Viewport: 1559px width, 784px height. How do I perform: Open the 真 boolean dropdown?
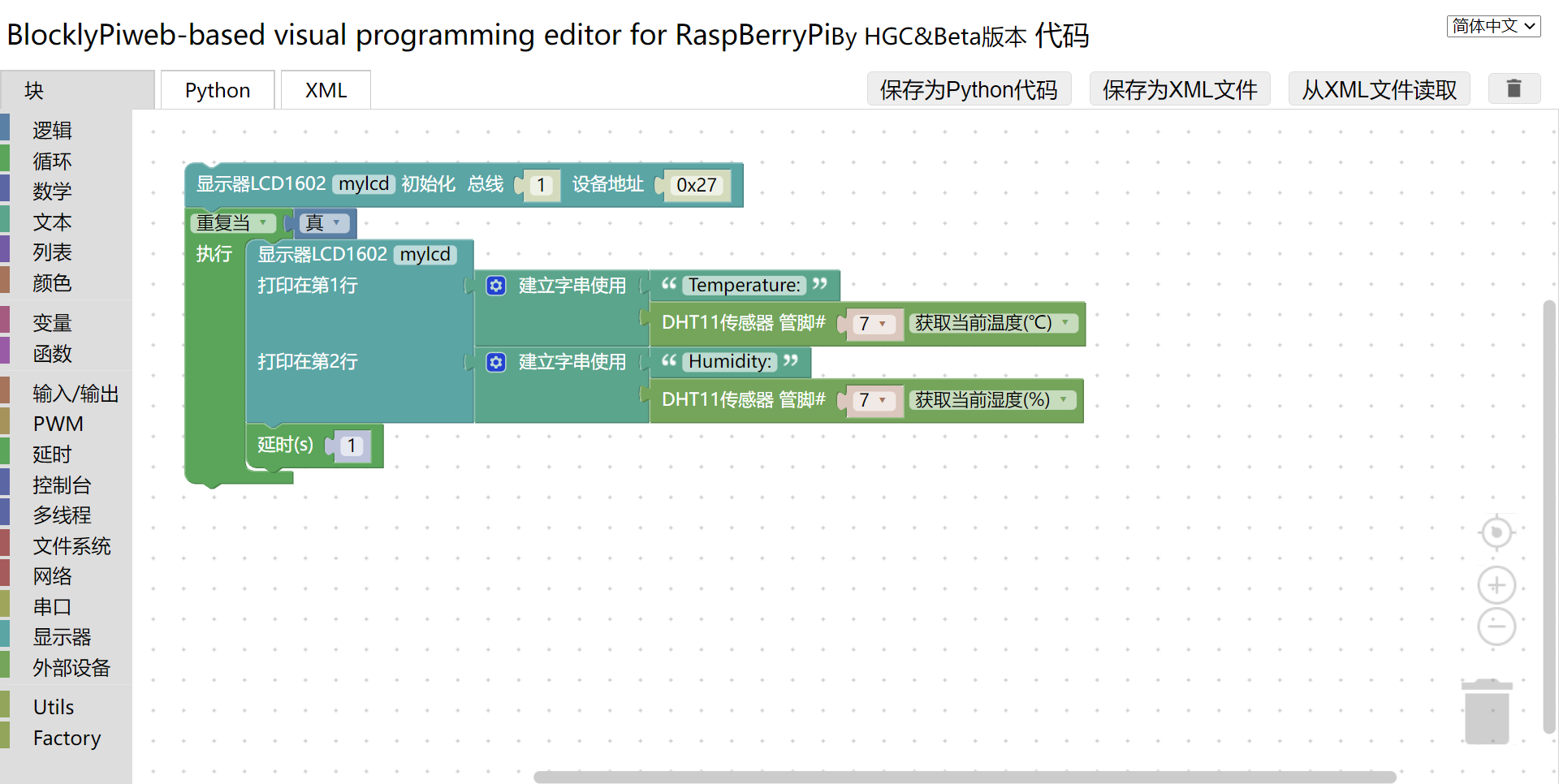point(323,222)
